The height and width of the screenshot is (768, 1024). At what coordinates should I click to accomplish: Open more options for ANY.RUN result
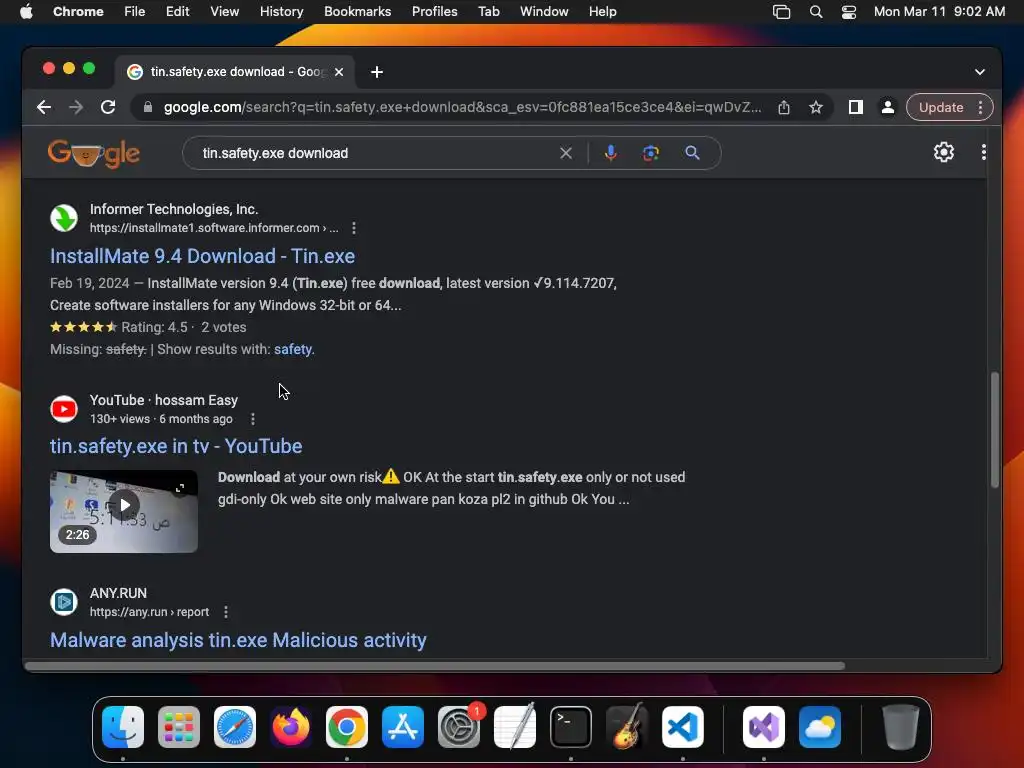[x=226, y=612]
